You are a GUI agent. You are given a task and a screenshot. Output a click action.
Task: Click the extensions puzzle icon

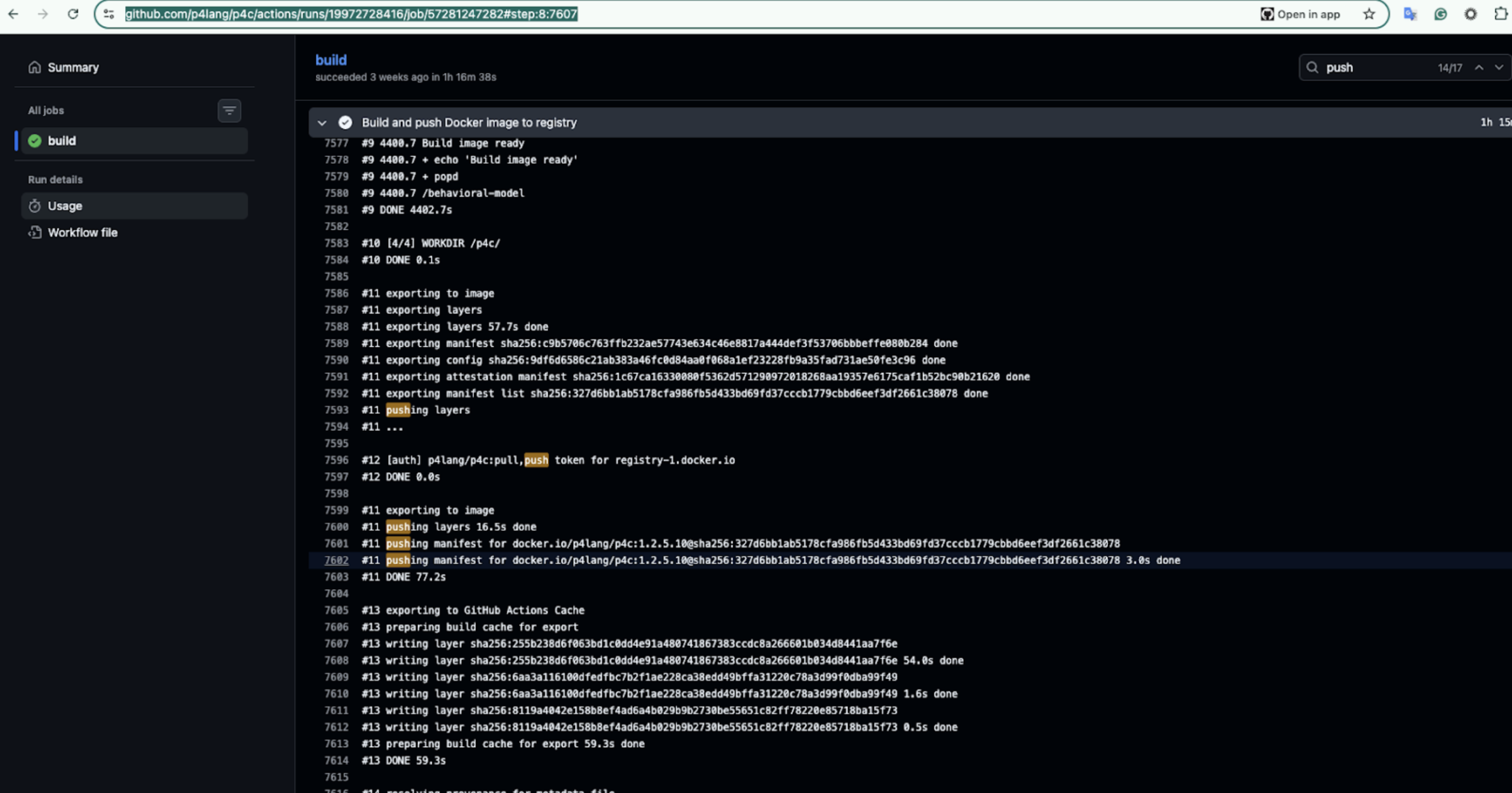[x=1501, y=14]
